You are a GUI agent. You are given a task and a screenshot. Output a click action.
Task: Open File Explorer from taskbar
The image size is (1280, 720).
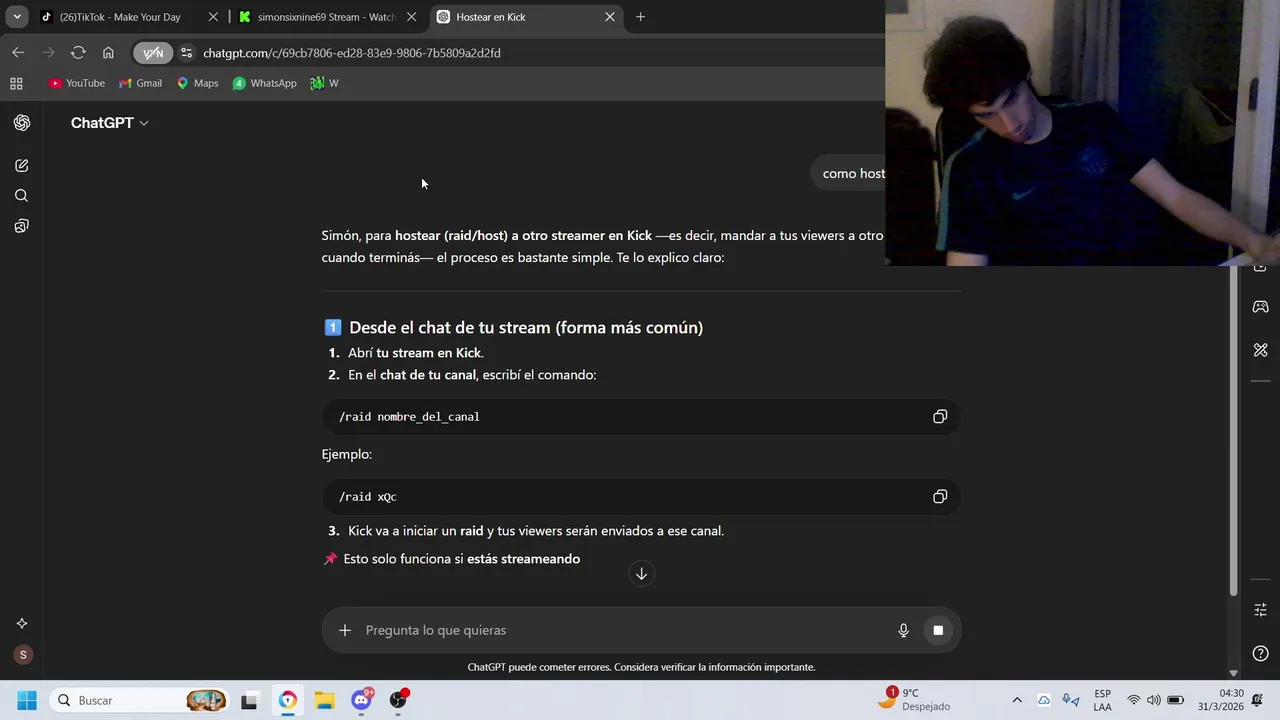tap(324, 700)
